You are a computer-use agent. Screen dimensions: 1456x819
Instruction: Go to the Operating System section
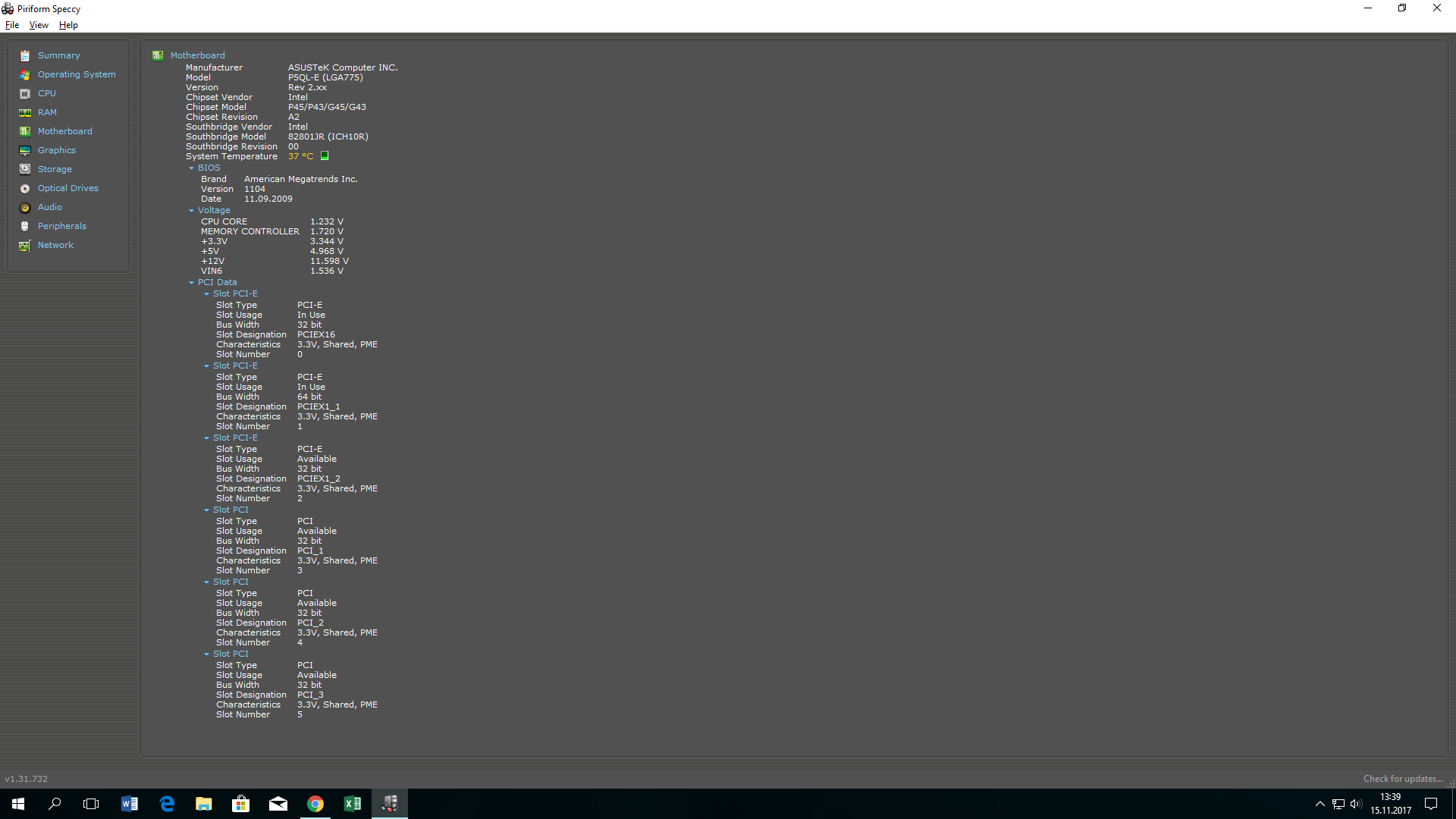pyautogui.click(x=77, y=74)
